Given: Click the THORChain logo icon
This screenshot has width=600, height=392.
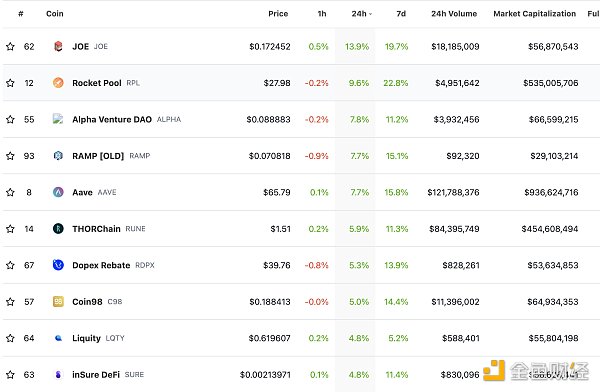Looking at the screenshot, I should pos(58,229).
